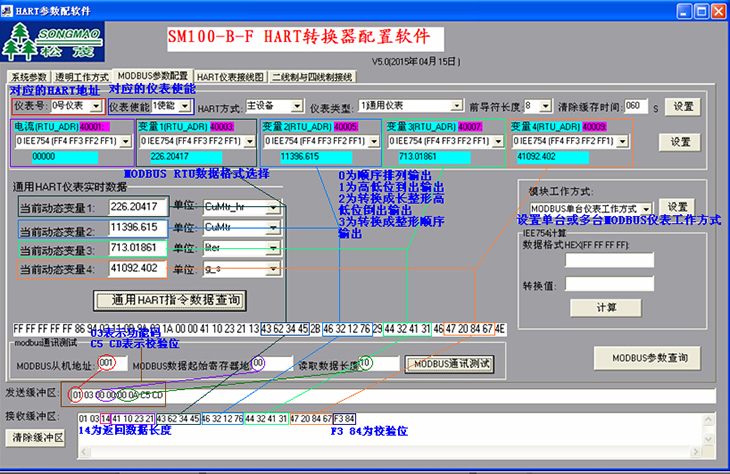Click the 数据格式HEX input field

tap(609, 260)
